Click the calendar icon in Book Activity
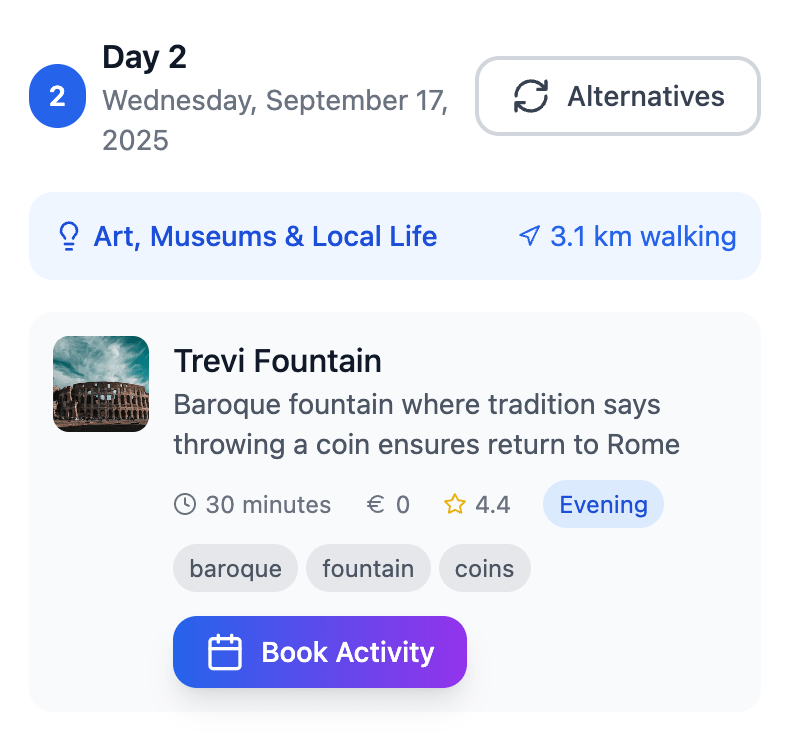 click(225, 652)
